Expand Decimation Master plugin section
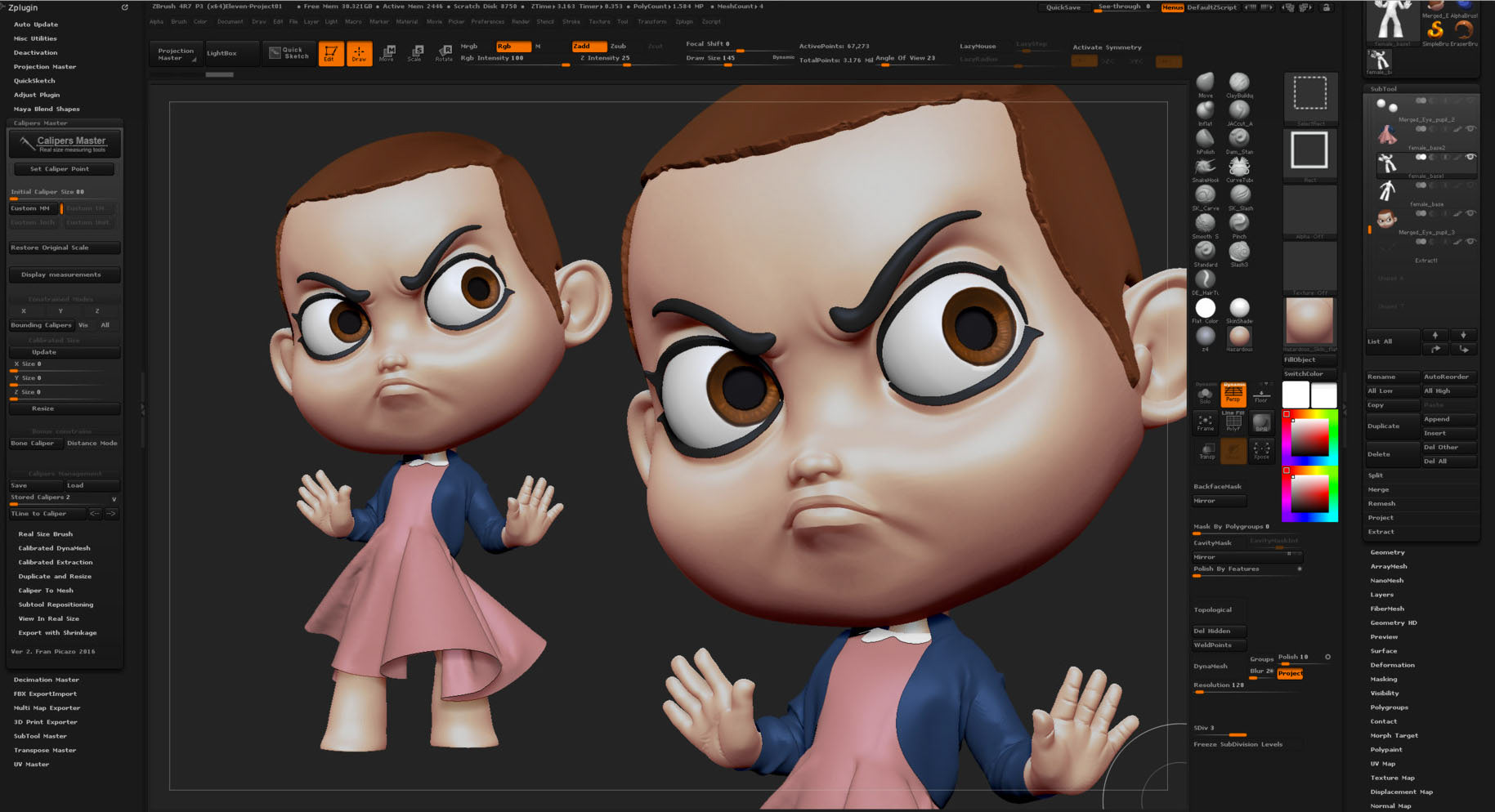Viewport: 1495px width, 812px height. point(47,680)
